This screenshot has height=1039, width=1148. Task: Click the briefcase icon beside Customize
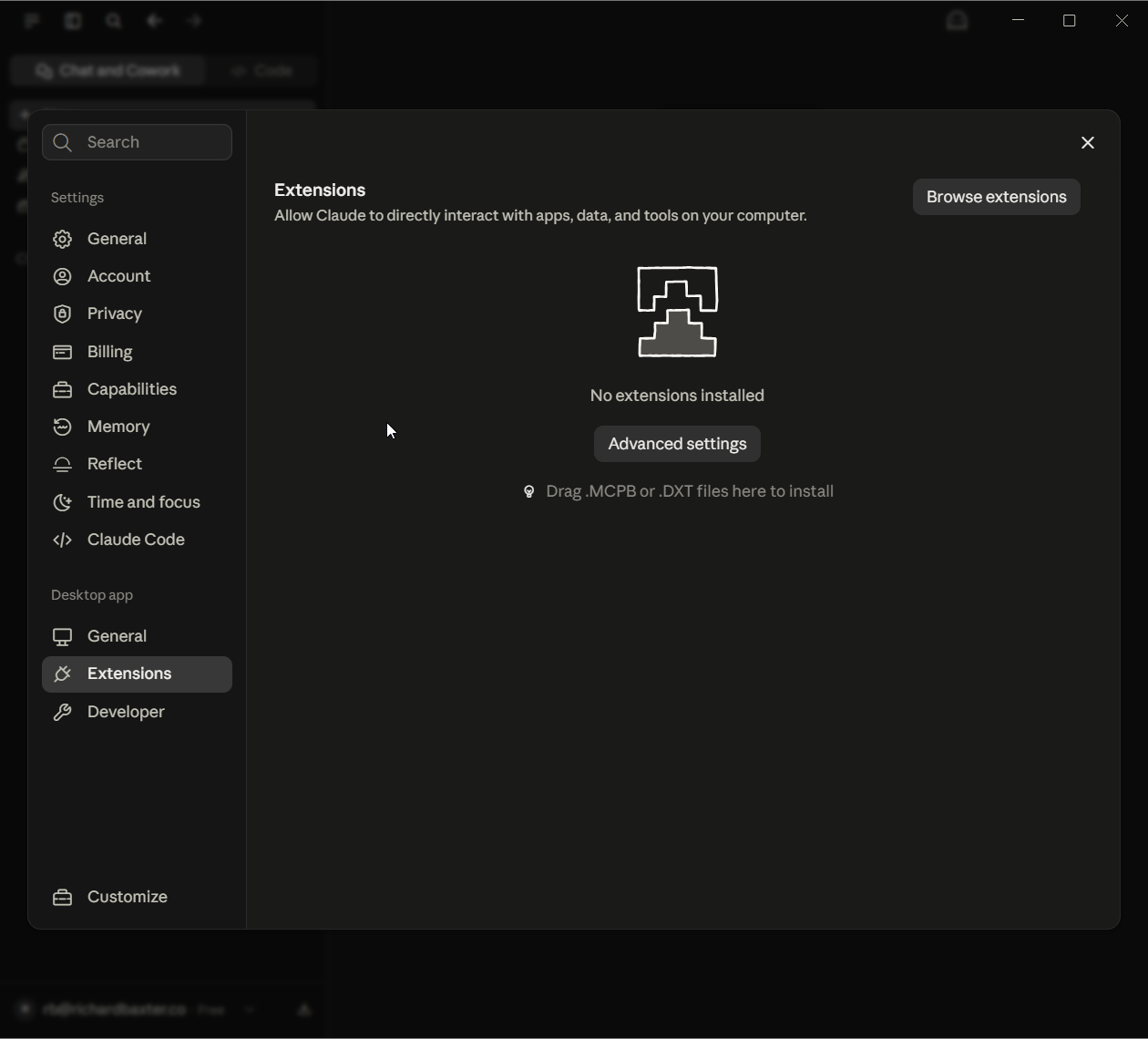click(x=62, y=898)
